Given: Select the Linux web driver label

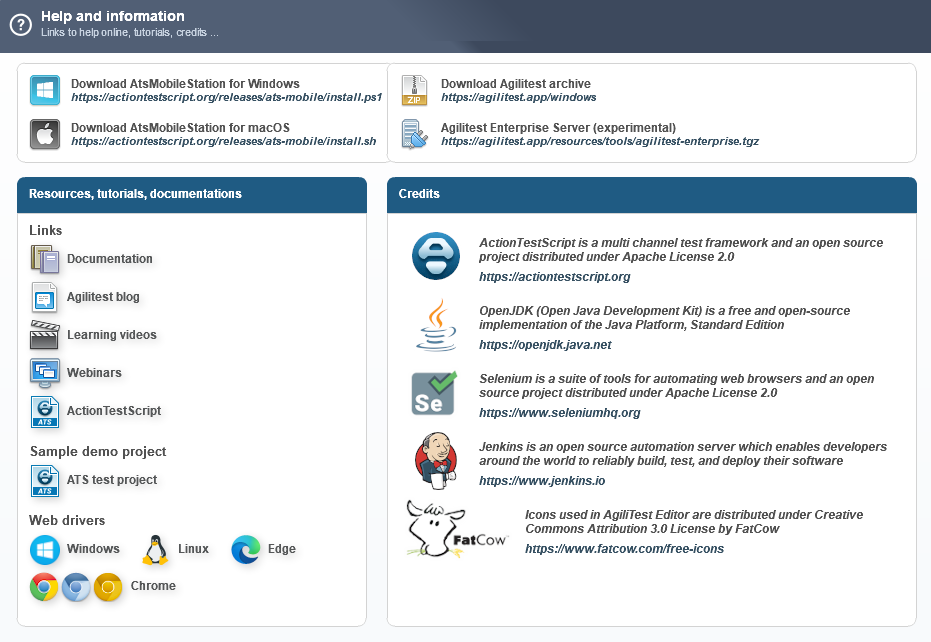Looking at the screenshot, I should pyautogui.click(x=194, y=549).
